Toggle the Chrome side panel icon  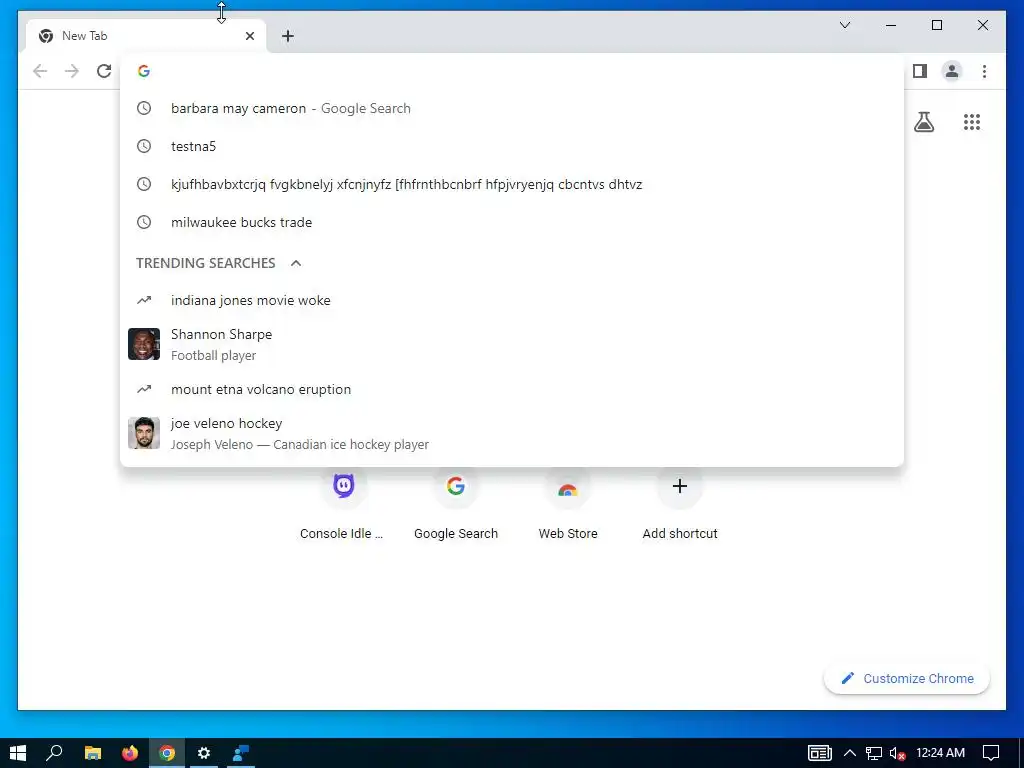(920, 71)
